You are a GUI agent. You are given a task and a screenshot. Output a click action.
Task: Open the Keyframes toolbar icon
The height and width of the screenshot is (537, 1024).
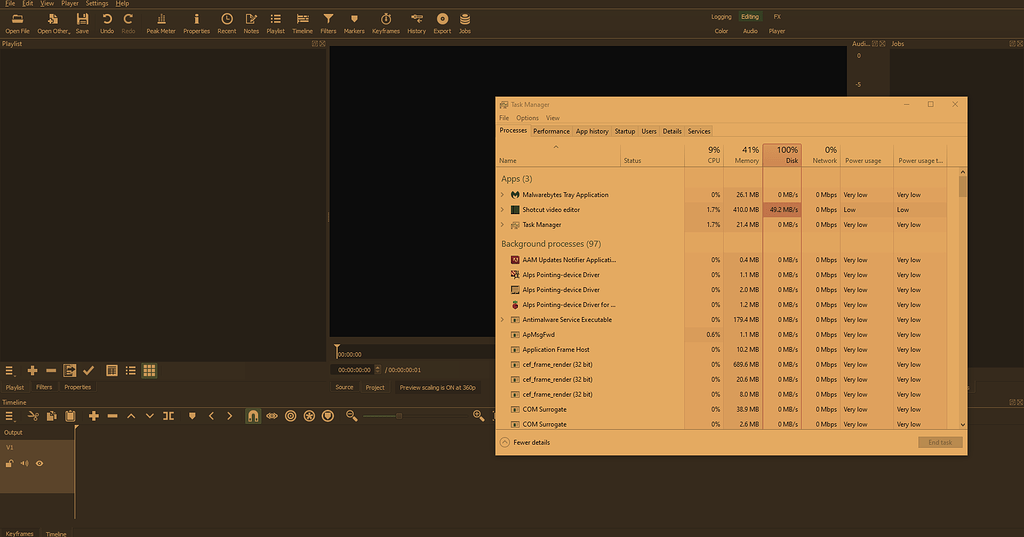point(386,20)
